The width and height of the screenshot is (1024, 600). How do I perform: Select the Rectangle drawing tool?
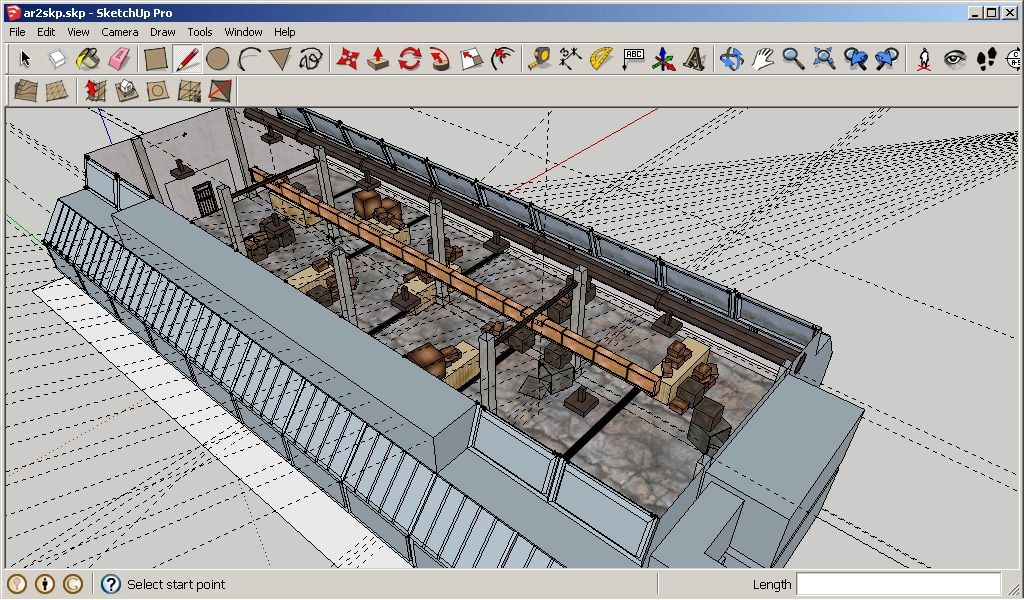pos(155,59)
